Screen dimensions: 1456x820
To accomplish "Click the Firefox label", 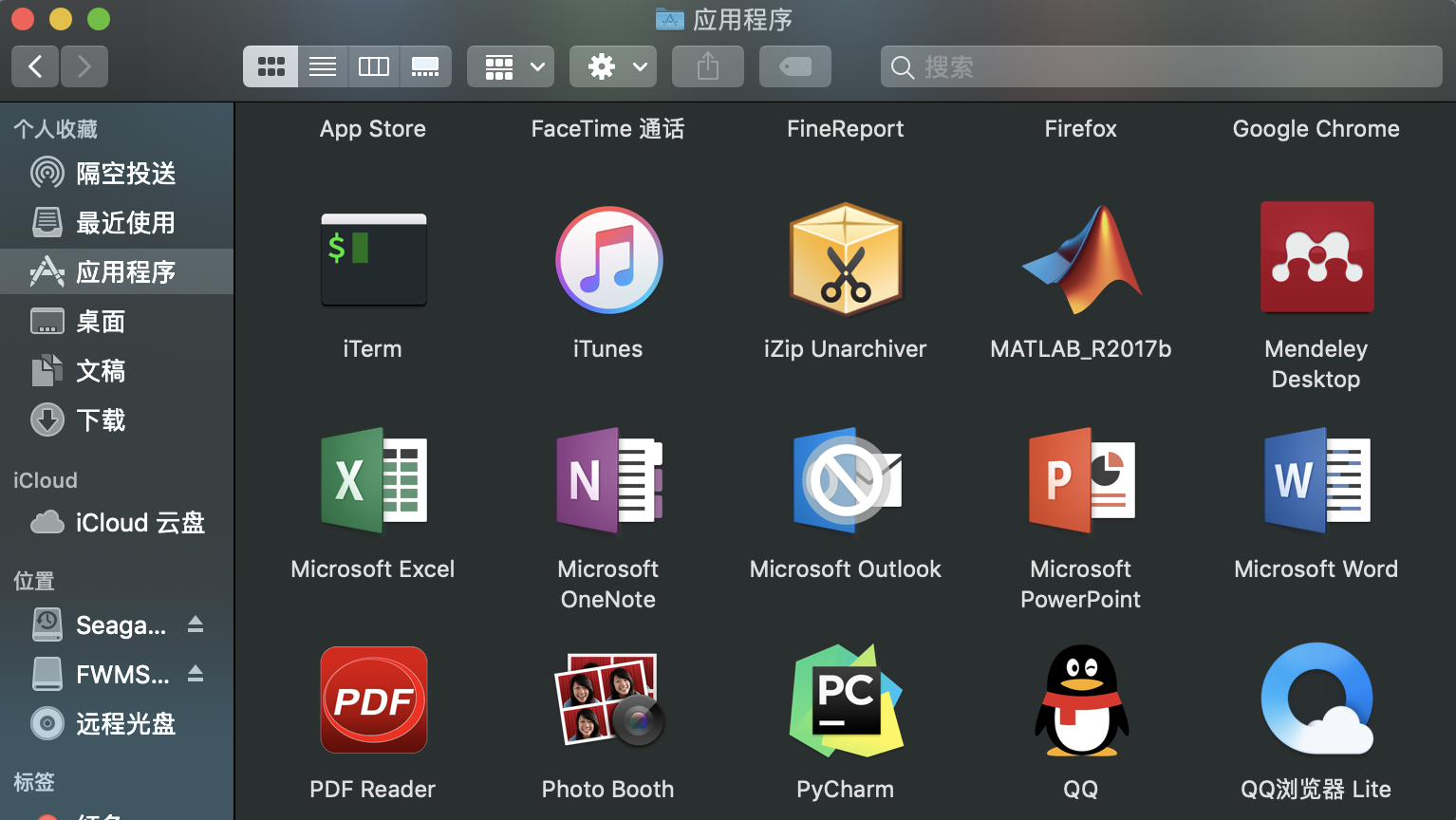I will point(1081,129).
